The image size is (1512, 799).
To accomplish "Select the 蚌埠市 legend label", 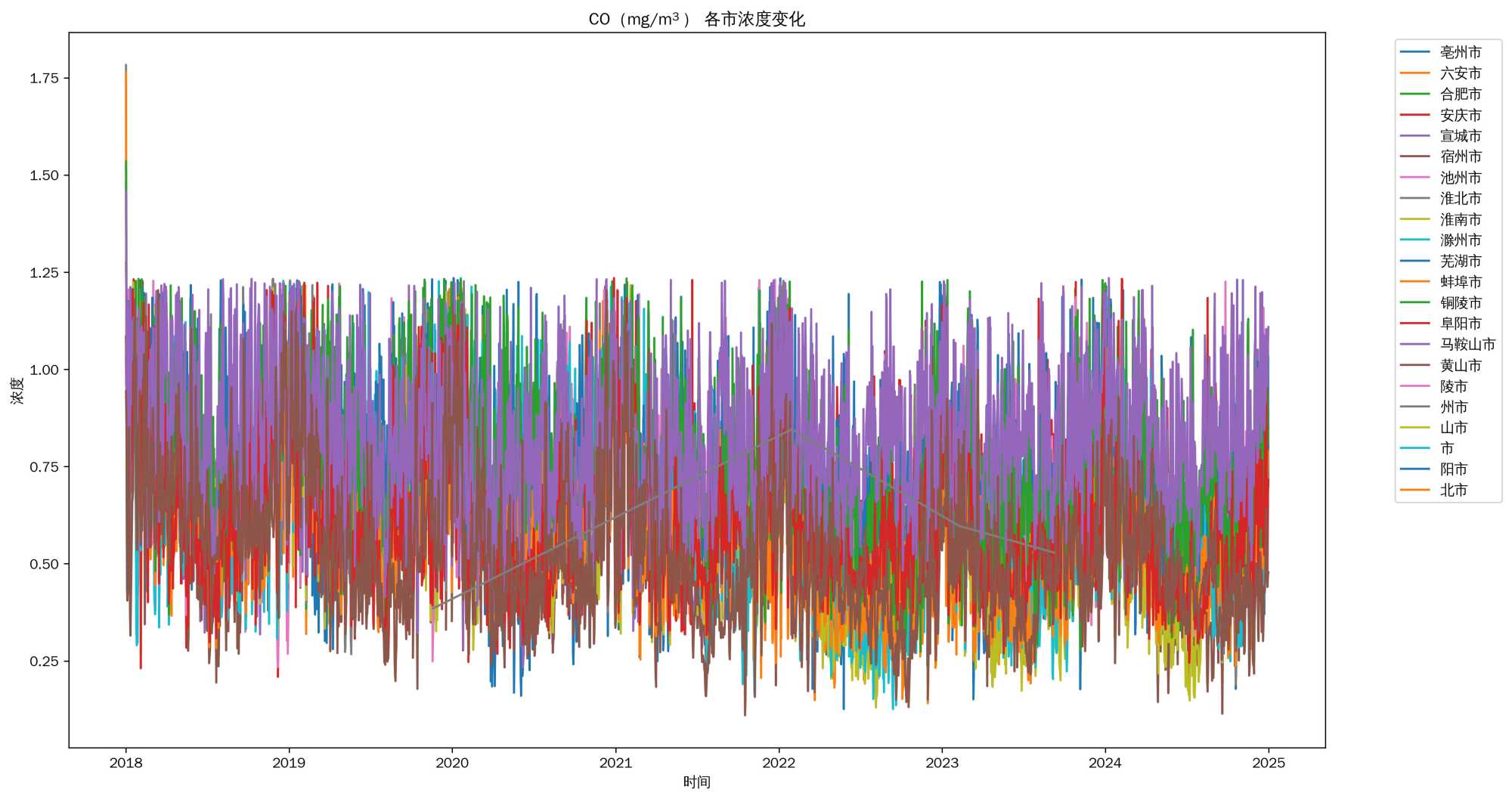I will pos(1460,282).
